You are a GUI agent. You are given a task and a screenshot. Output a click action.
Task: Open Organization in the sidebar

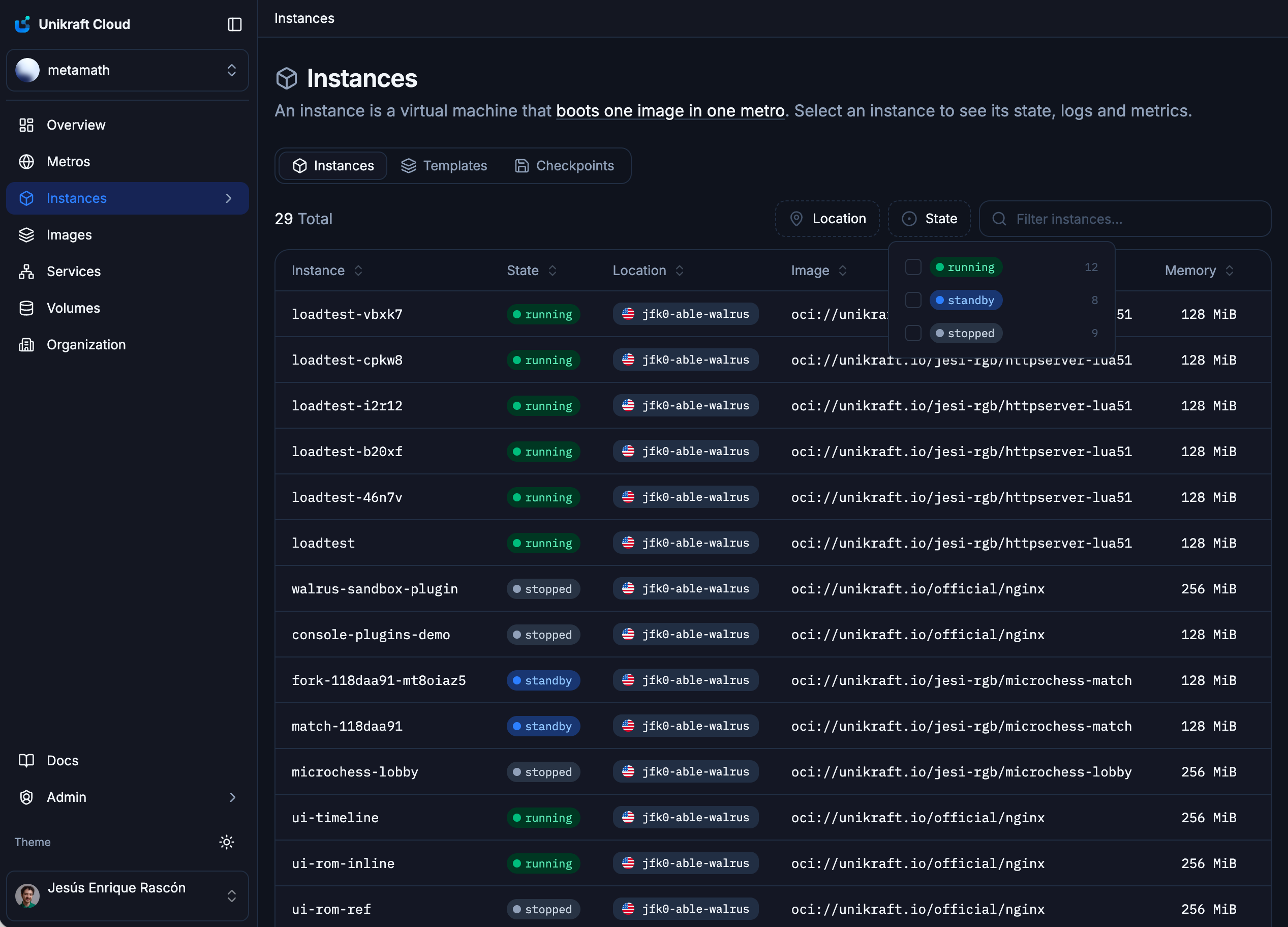[127, 345]
